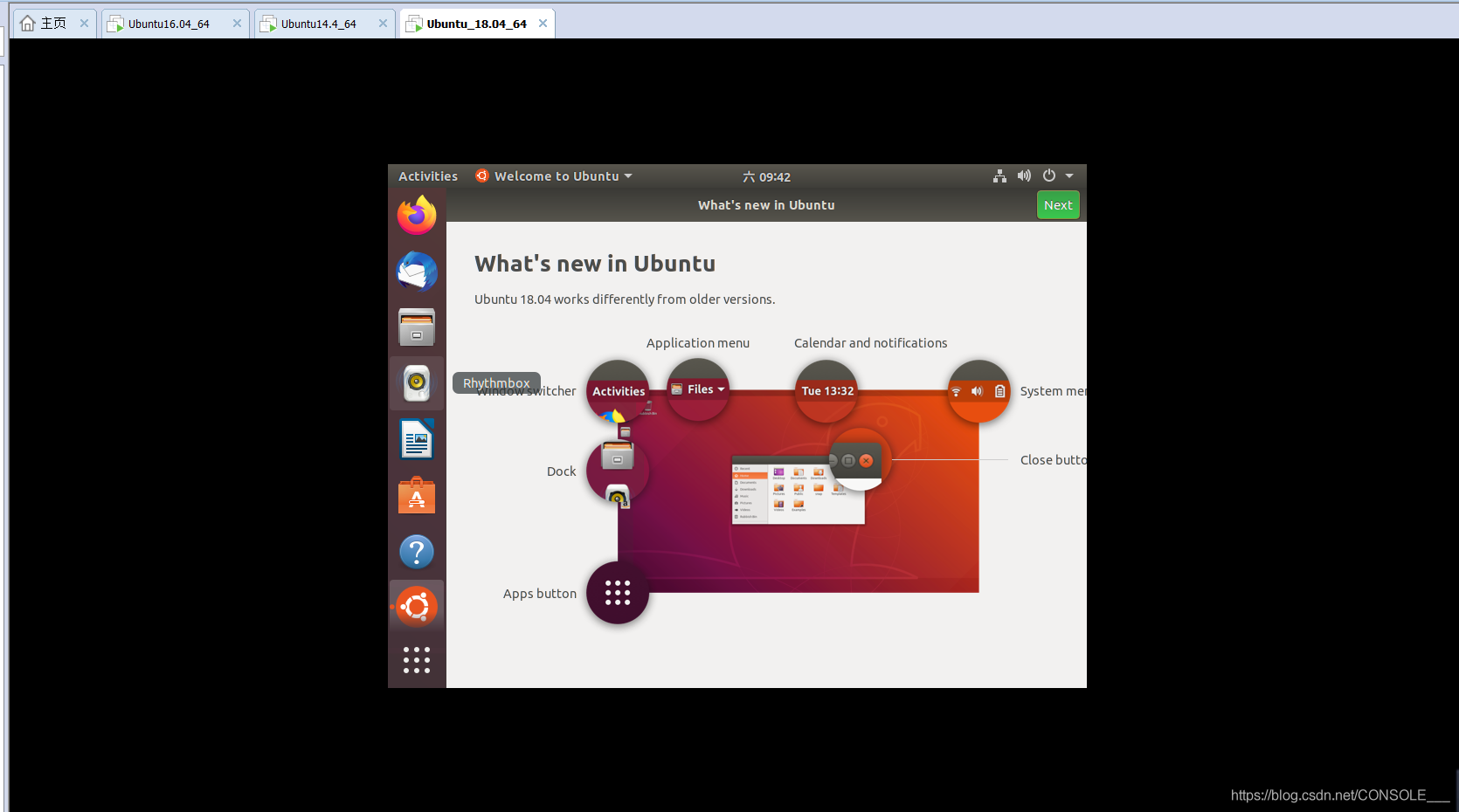Click the close button circle in illustration
Image resolution: width=1459 pixels, height=812 pixels.
click(x=859, y=459)
